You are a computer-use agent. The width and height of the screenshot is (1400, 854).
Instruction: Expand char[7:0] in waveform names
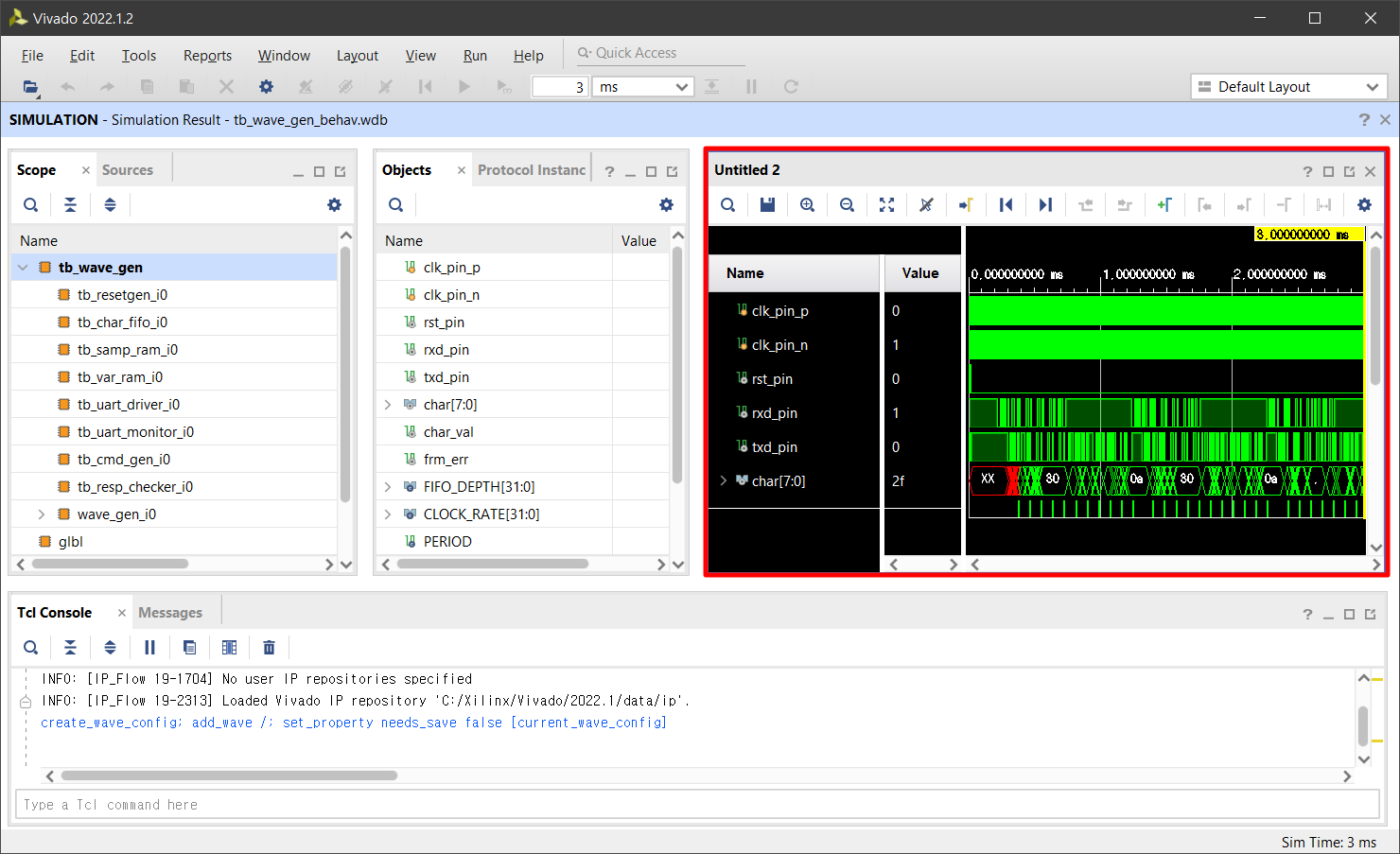(x=724, y=480)
